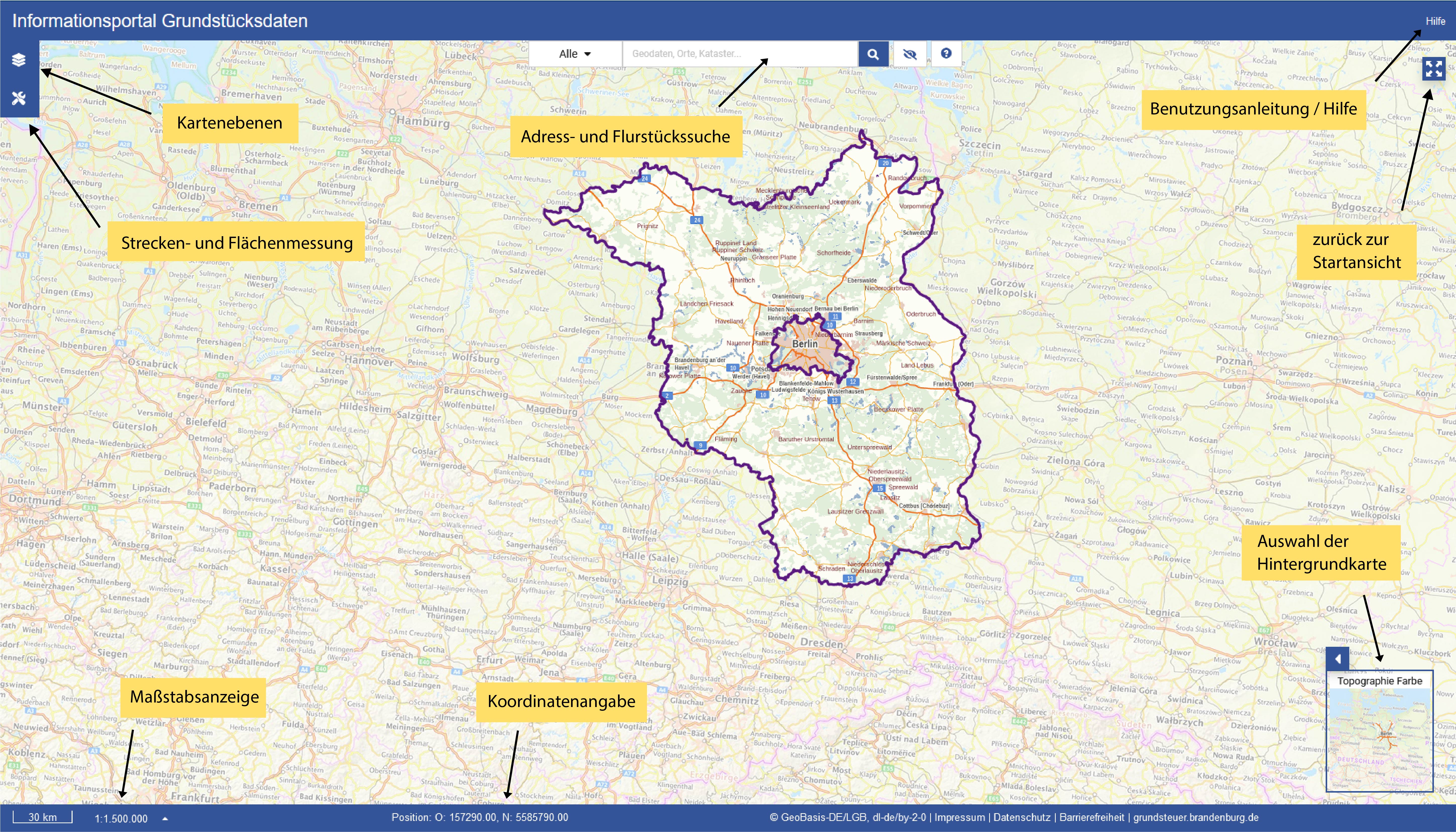The width and height of the screenshot is (1456, 832).
Task: Click the question mark help icon
Action: pos(946,53)
